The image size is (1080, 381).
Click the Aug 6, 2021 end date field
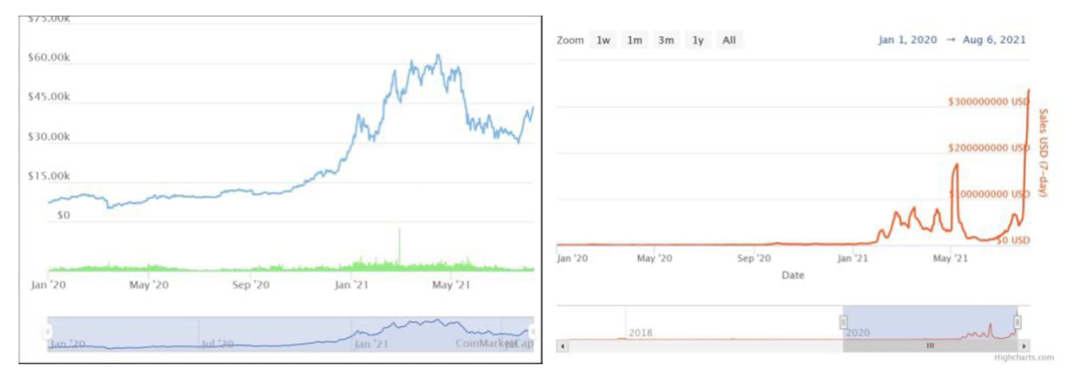coord(996,40)
